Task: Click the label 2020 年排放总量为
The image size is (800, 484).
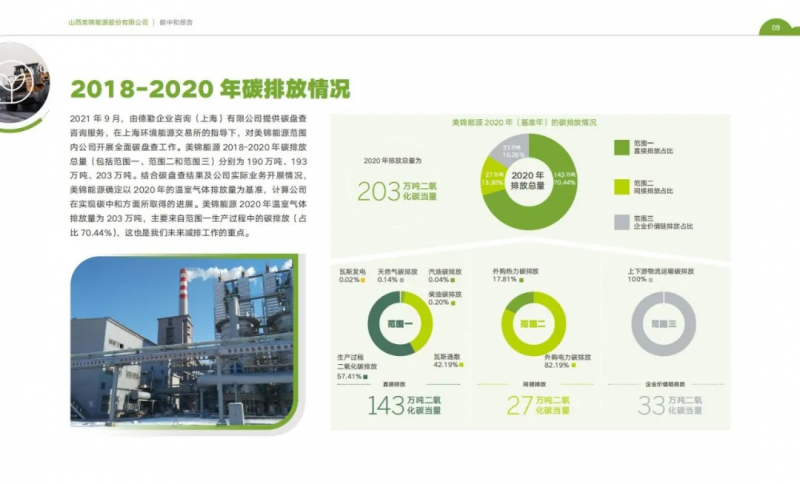Action: coord(393,161)
